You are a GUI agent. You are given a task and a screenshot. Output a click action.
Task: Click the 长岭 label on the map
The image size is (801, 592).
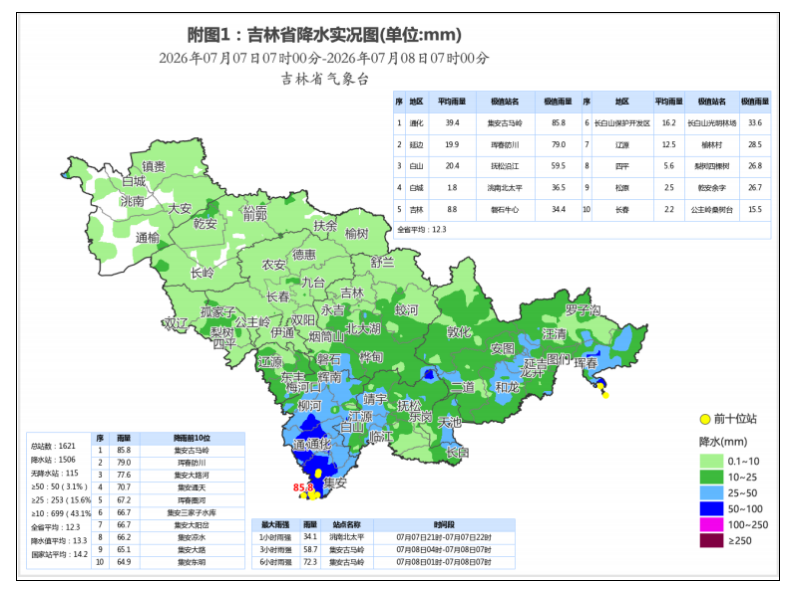pos(202,273)
